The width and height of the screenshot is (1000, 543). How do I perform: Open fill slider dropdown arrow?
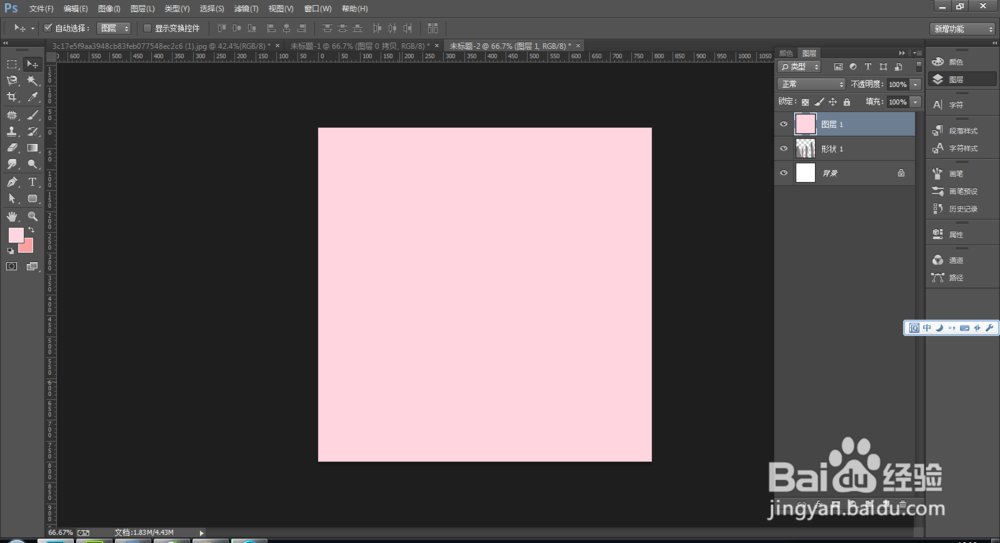click(915, 102)
